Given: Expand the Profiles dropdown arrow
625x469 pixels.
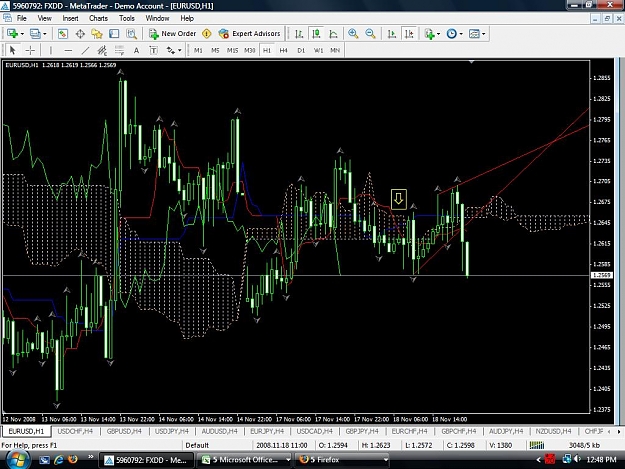Looking at the screenshot, I should (x=45, y=34).
